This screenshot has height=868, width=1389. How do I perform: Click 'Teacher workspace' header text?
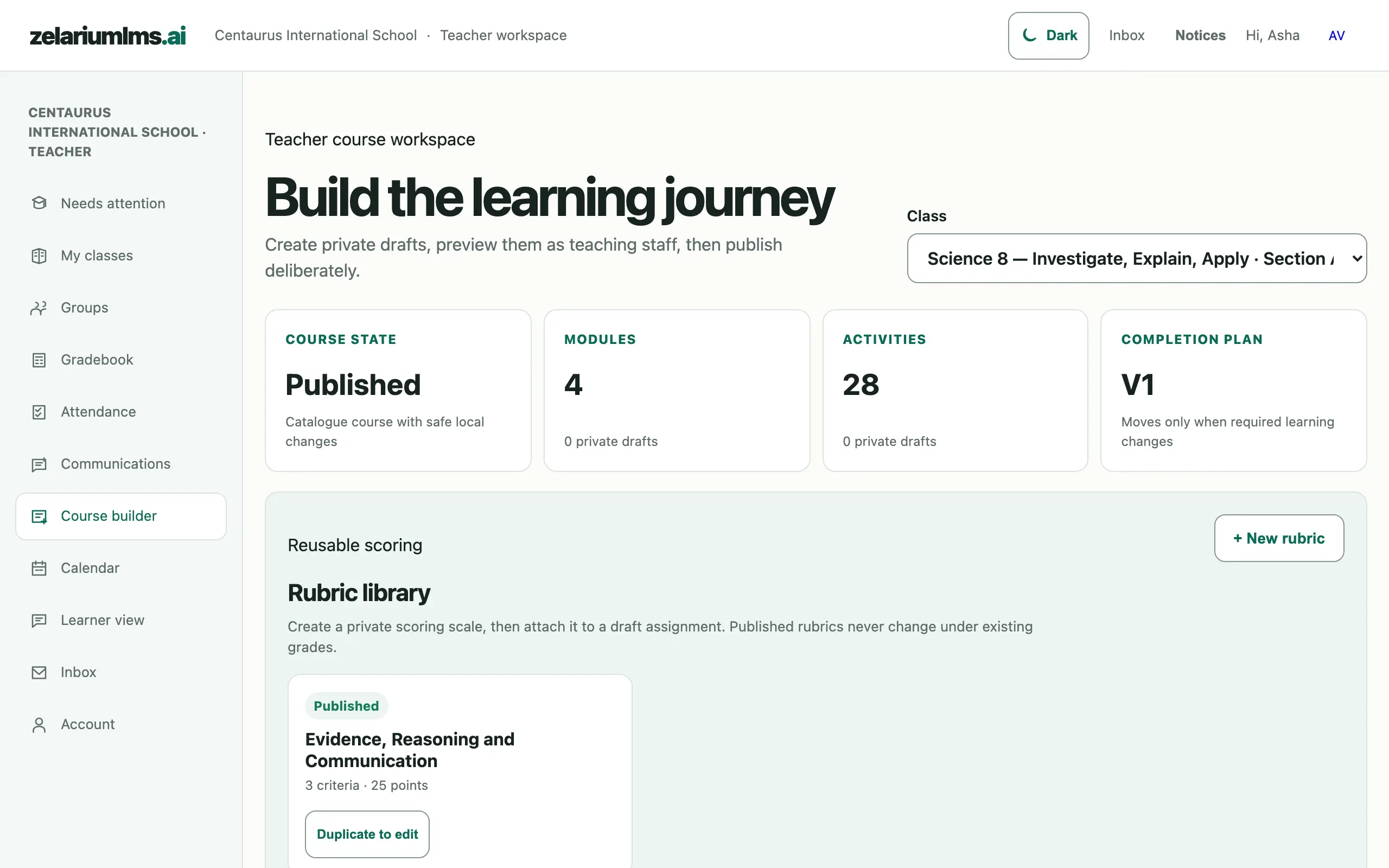504,36
